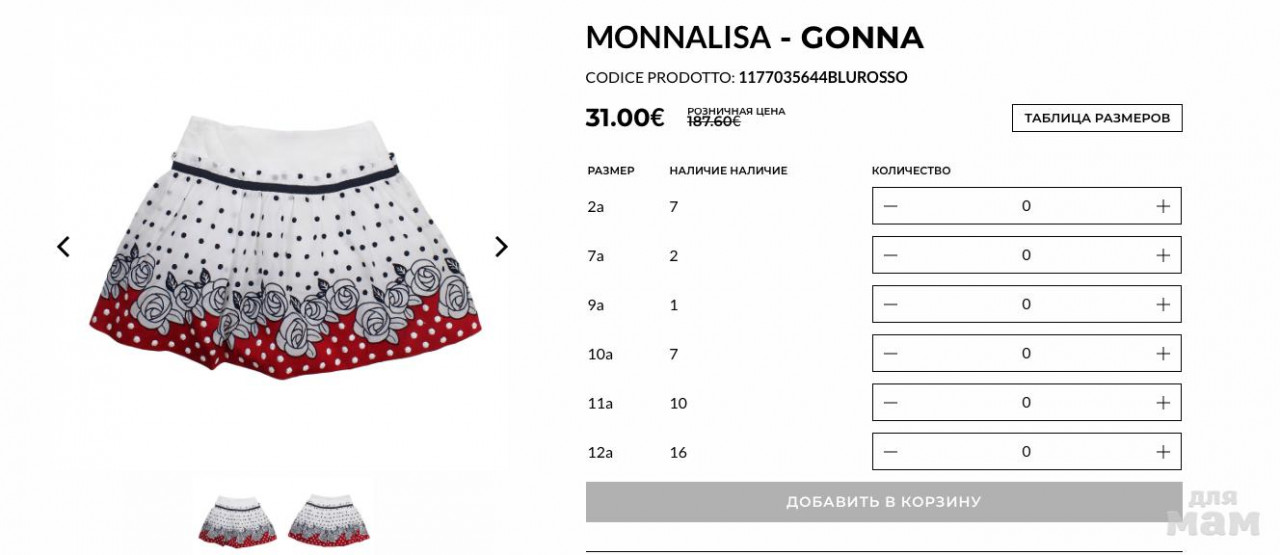The height and width of the screenshot is (555, 1280).
Task: Add one item of size 9a
Action: 1162,304
